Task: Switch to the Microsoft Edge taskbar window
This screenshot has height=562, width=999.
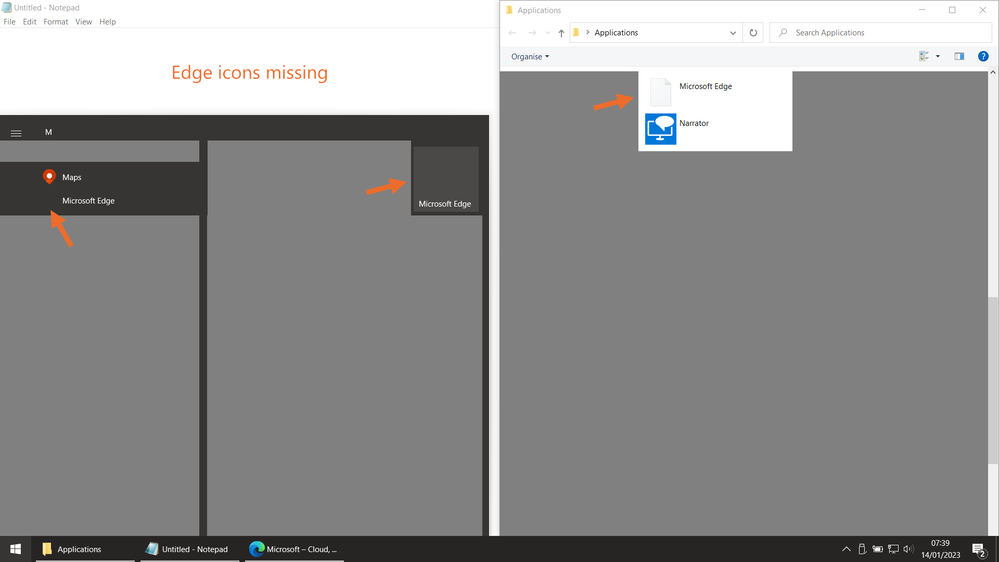Action: pos(294,549)
